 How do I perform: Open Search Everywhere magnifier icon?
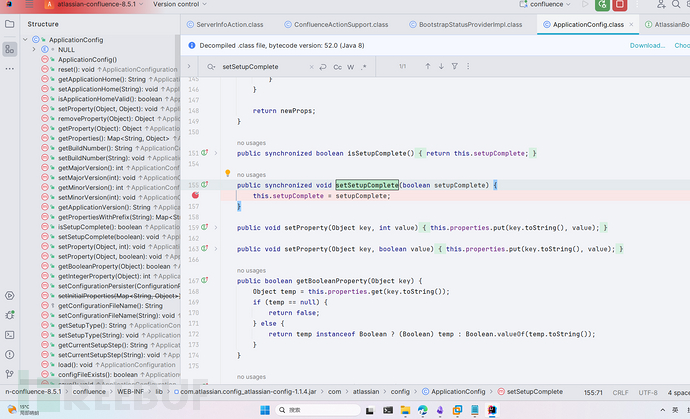(676, 4)
